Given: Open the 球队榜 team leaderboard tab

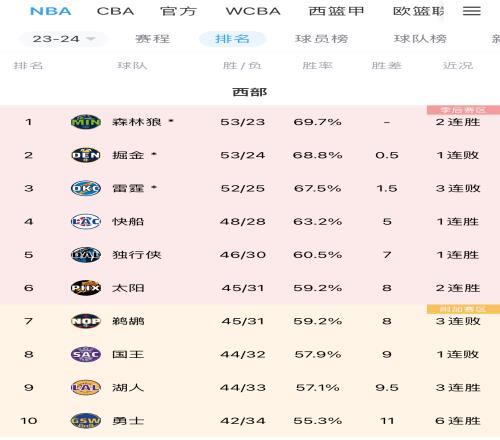Looking at the screenshot, I should coord(420,39).
